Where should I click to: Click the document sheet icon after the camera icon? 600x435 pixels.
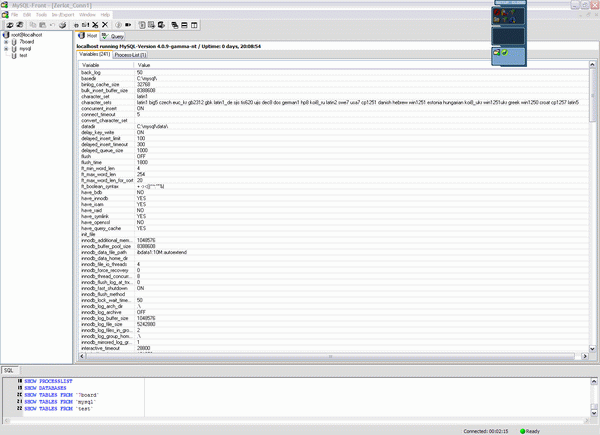coord(142,25)
